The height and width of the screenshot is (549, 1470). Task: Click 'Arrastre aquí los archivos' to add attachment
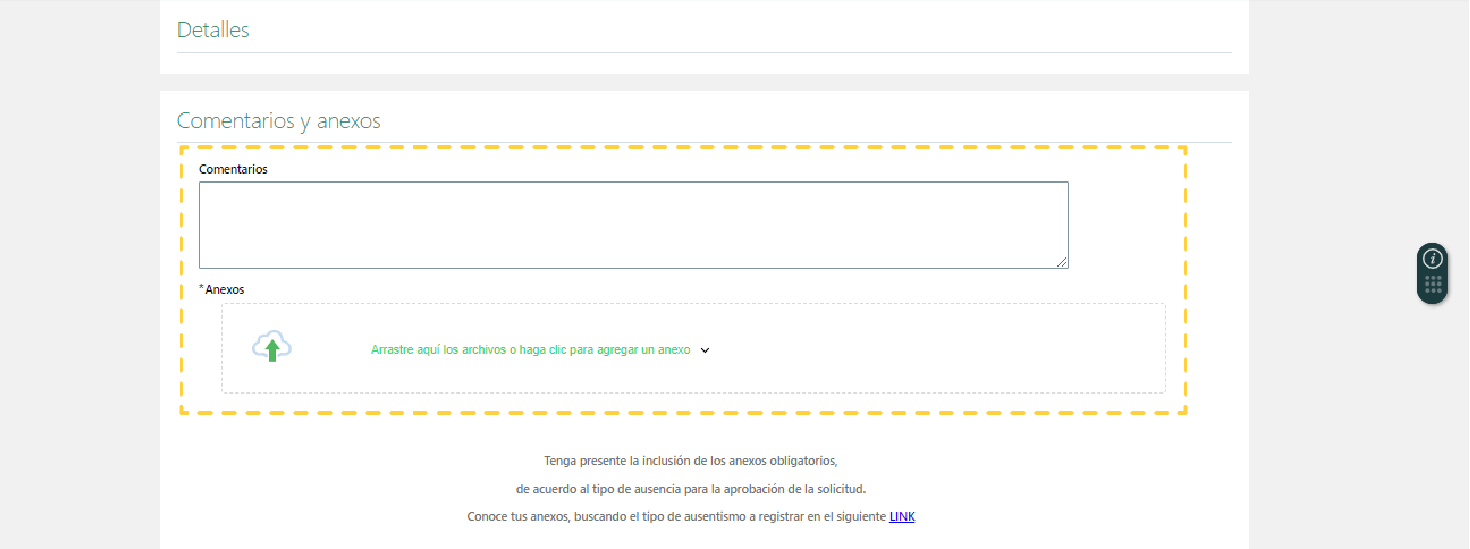530,351
